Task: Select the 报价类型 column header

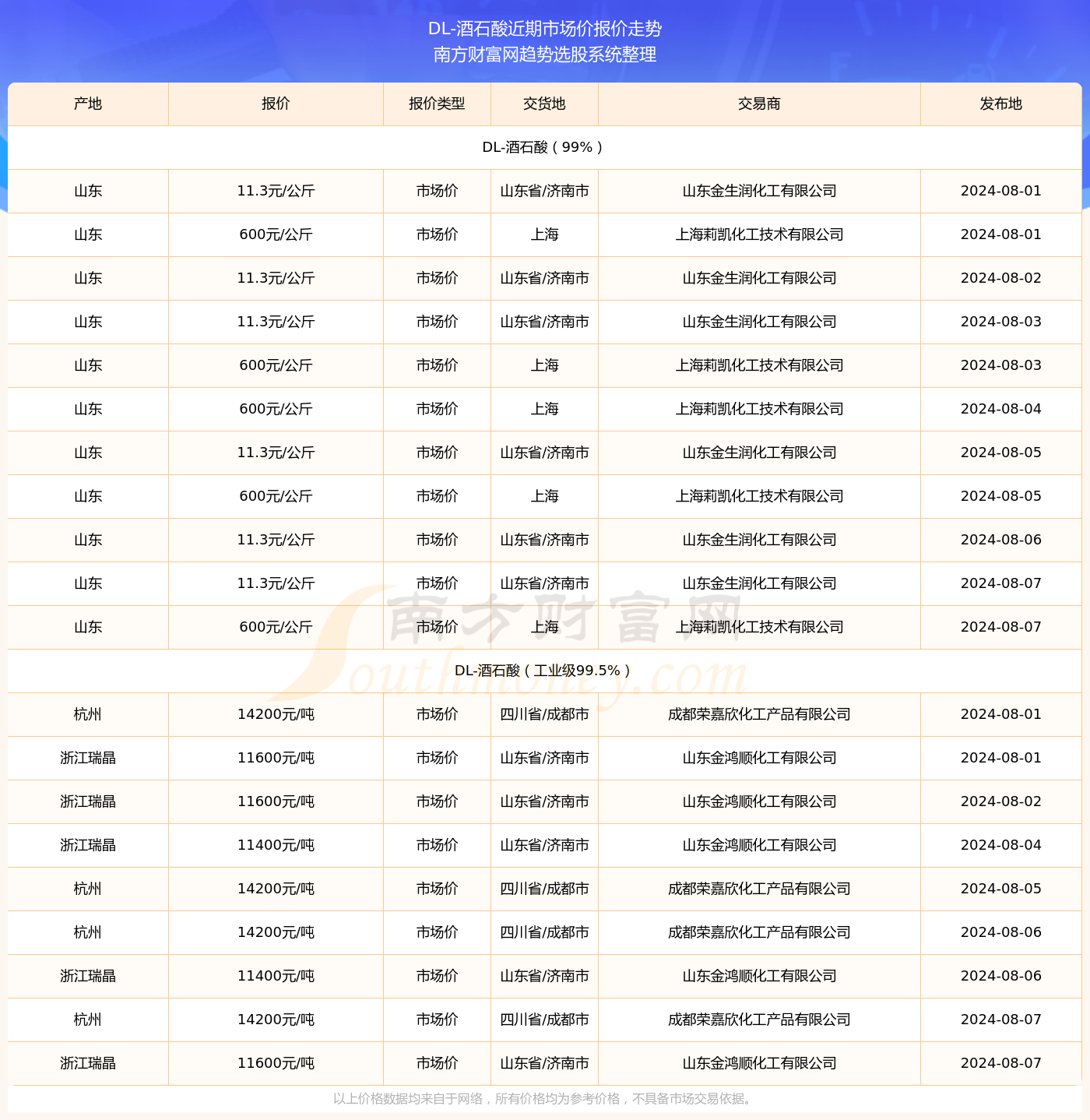Action: (437, 104)
